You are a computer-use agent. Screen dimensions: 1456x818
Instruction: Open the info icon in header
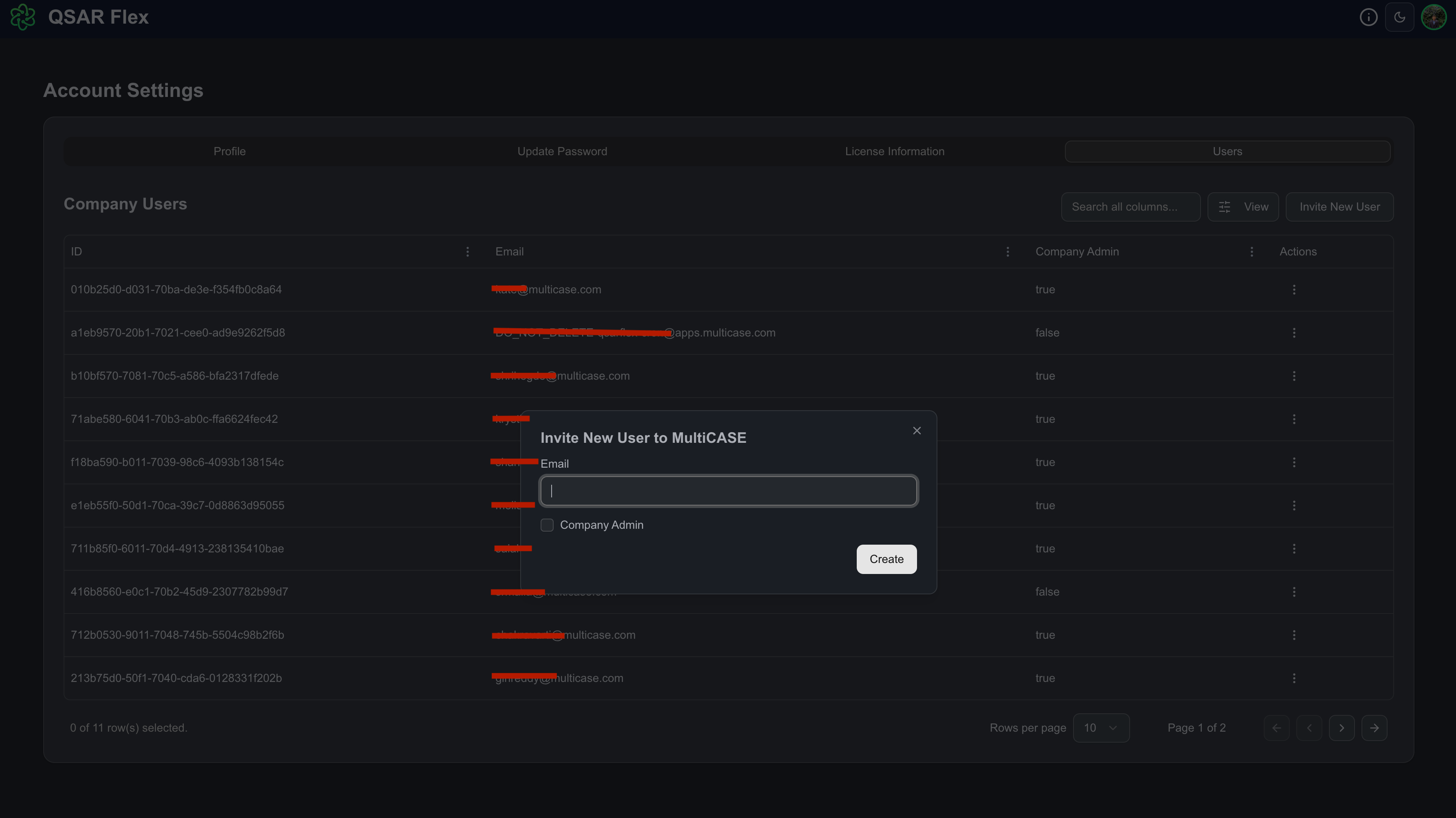(x=1368, y=17)
